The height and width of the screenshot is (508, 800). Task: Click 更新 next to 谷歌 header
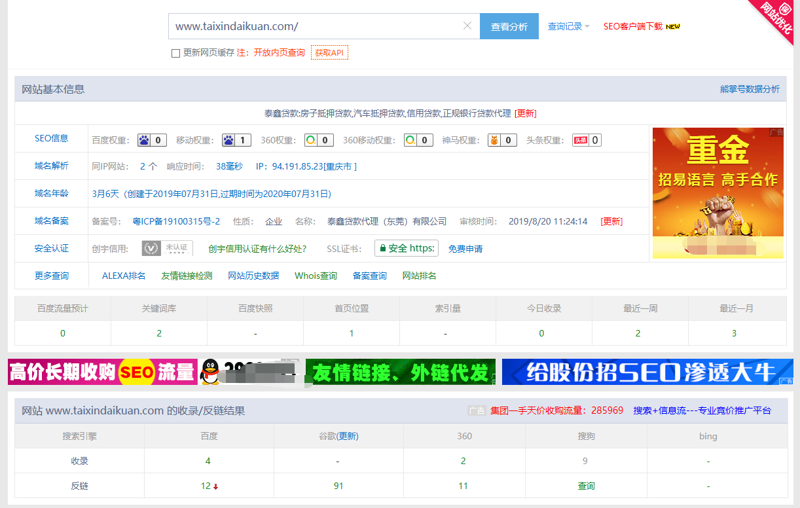click(347, 436)
